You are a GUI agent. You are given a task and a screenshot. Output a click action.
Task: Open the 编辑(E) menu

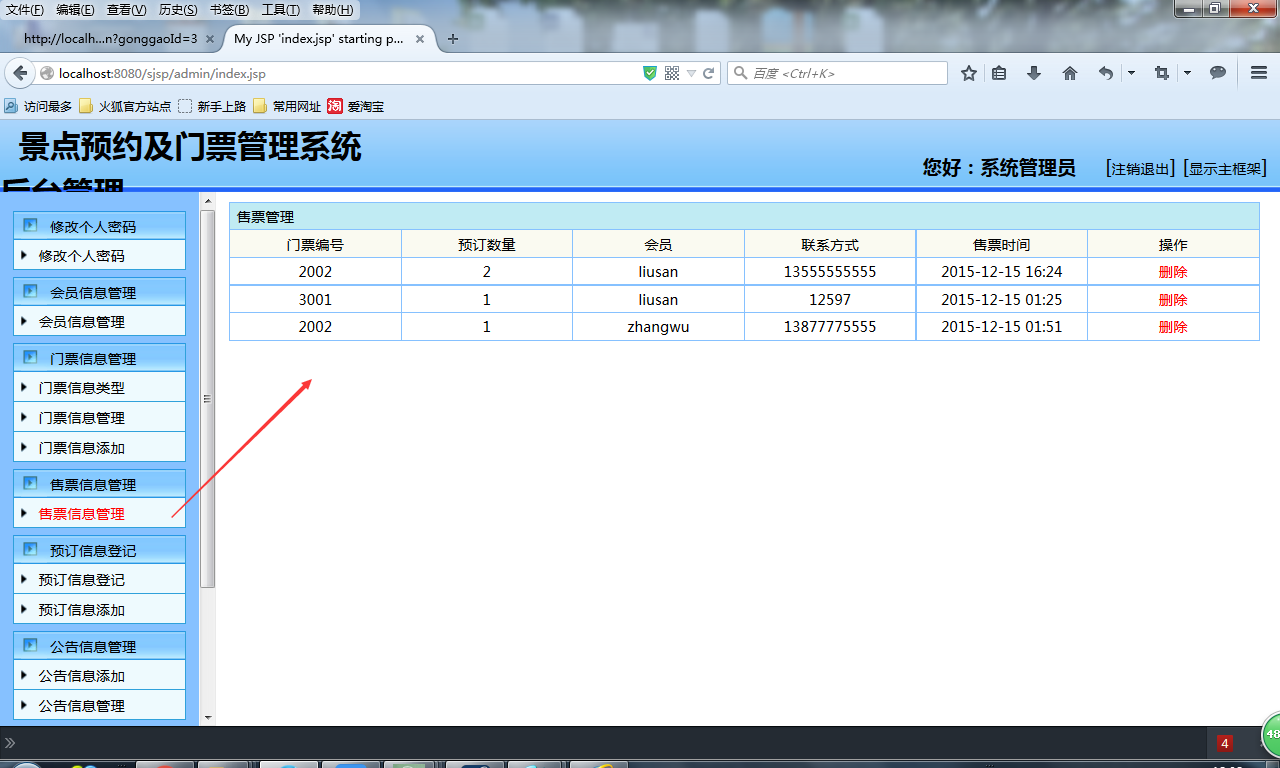pyautogui.click(x=76, y=9)
